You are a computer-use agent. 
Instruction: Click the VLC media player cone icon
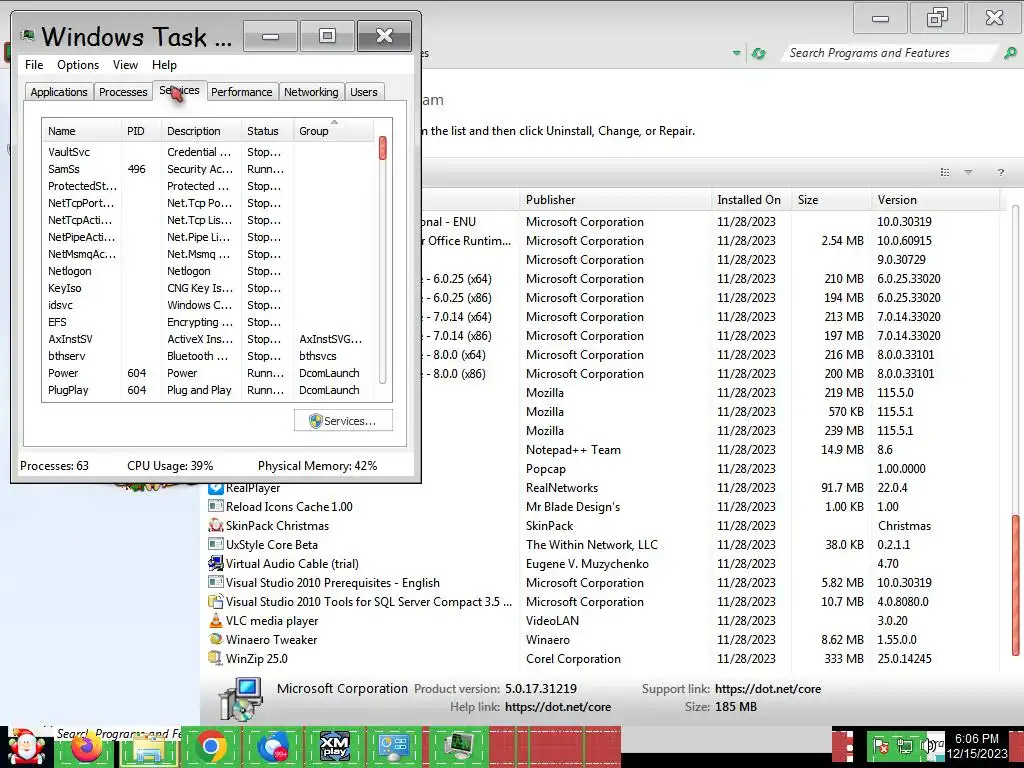pyautogui.click(x=216, y=620)
